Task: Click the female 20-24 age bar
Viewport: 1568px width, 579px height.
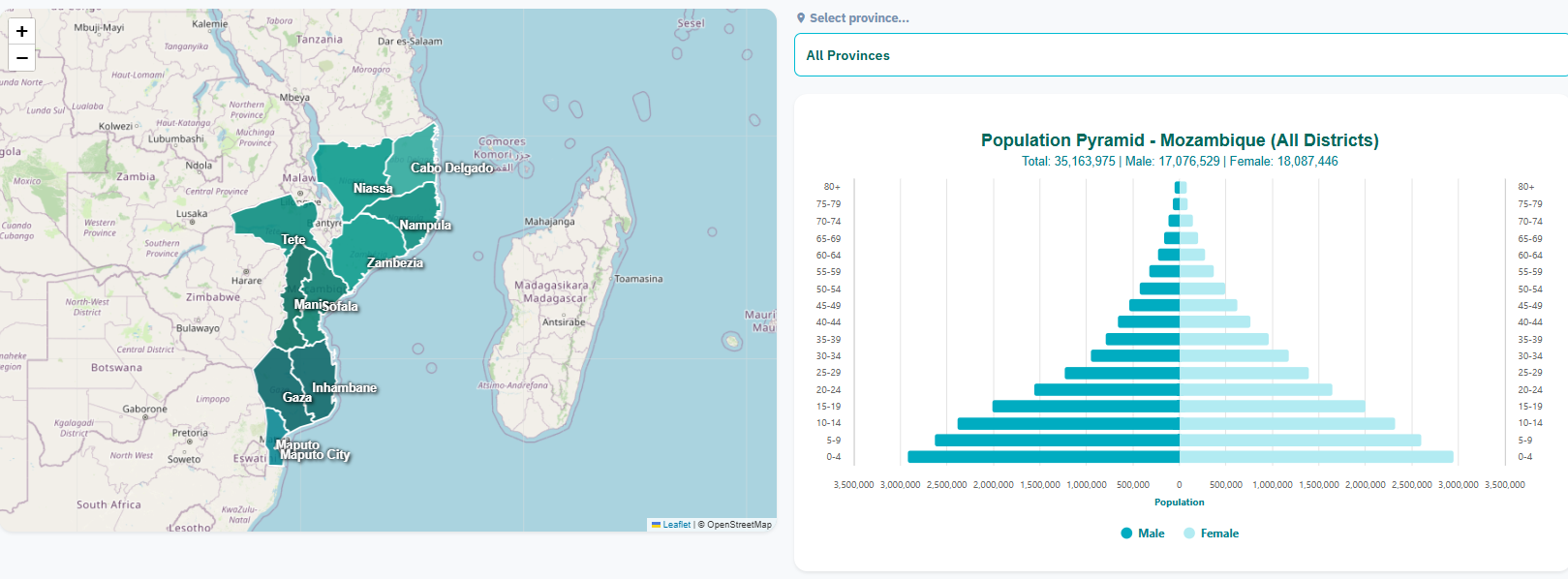Action: (1255, 390)
